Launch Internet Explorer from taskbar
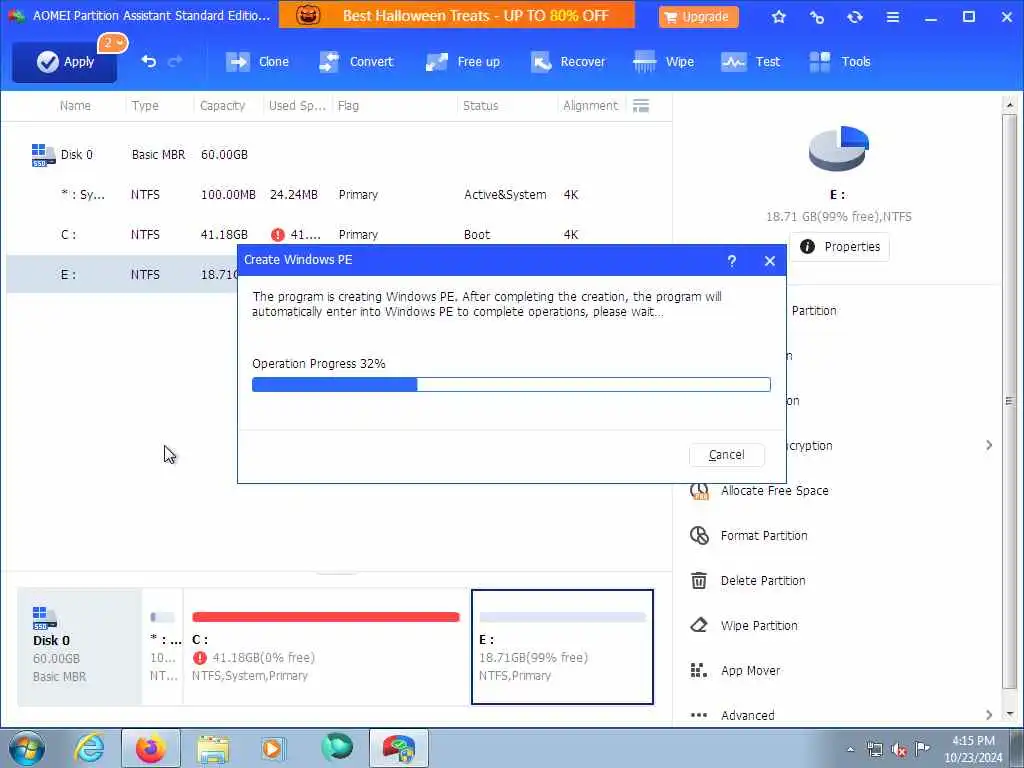Viewport: 1024px width, 768px height. 89,748
